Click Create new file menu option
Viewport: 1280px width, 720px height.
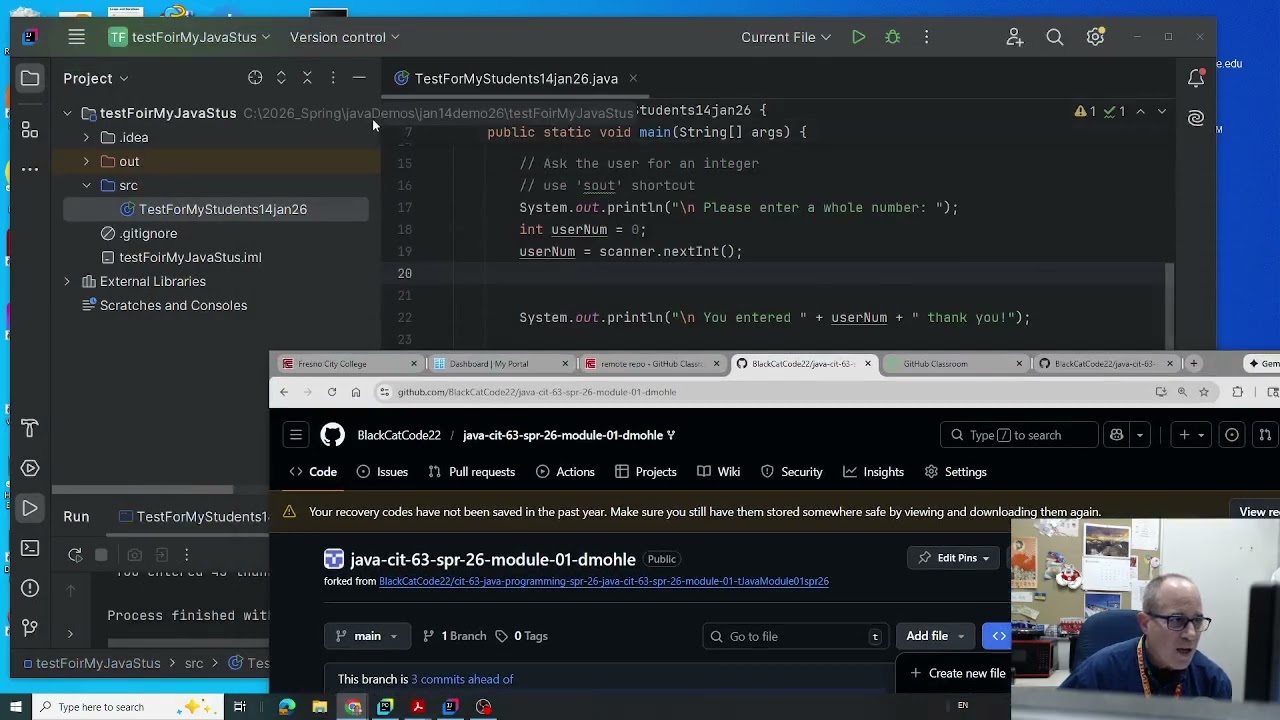coord(958,673)
